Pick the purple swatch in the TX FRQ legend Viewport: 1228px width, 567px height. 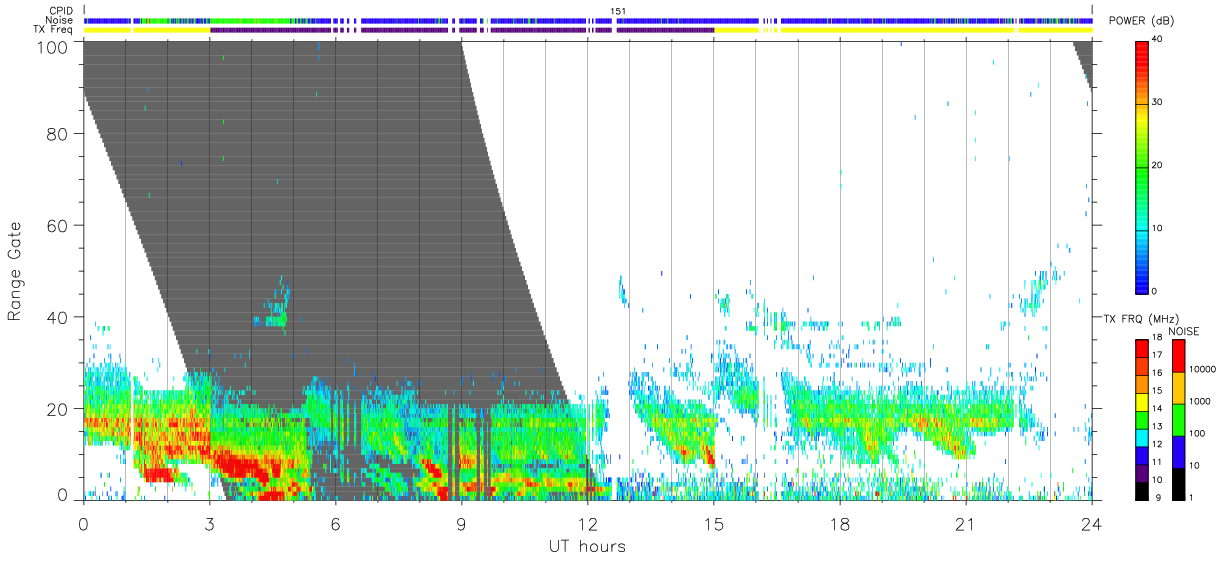[x=1141, y=471]
